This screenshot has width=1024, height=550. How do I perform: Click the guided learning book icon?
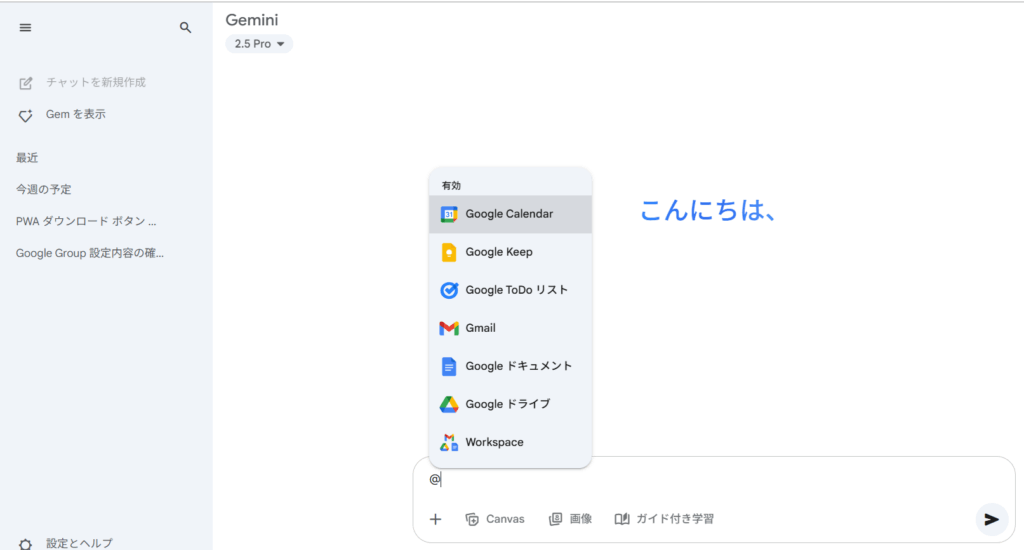(622, 519)
